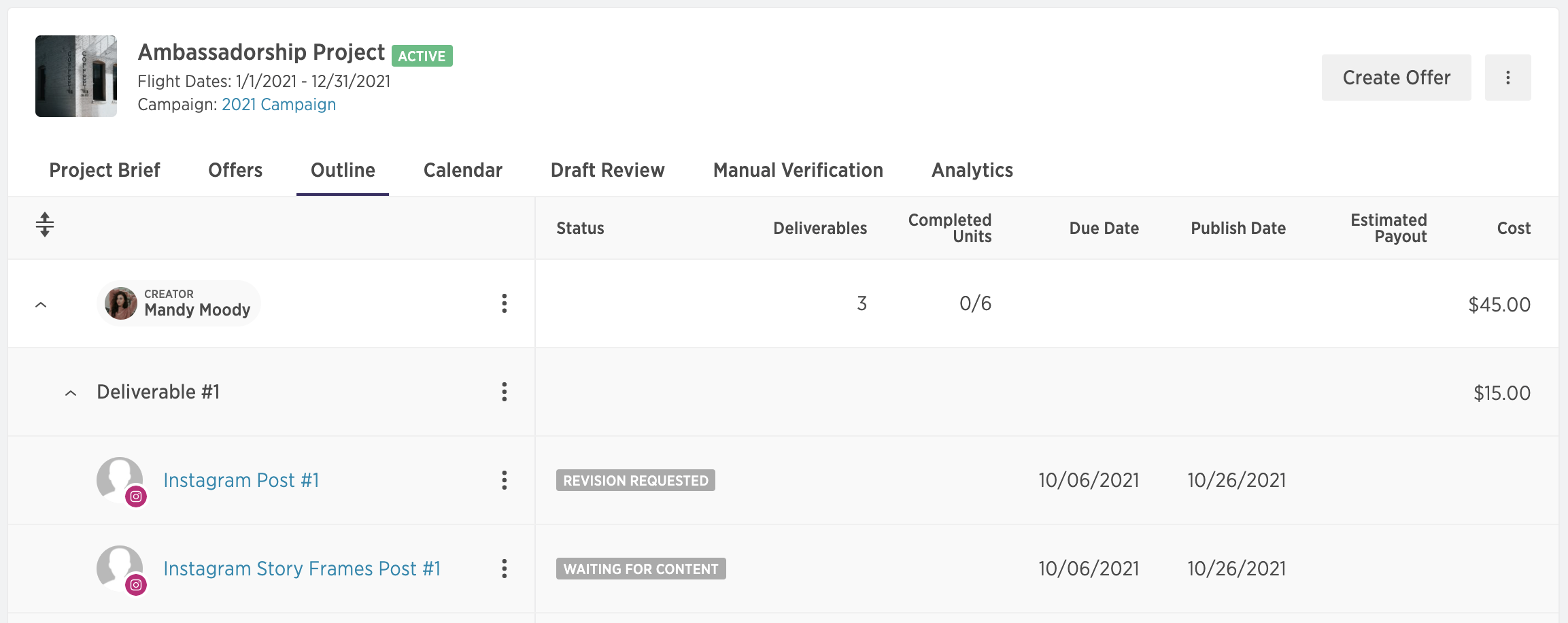
Task: Click the Ambassadorship Project thumbnail image
Action: click(76, 76)
